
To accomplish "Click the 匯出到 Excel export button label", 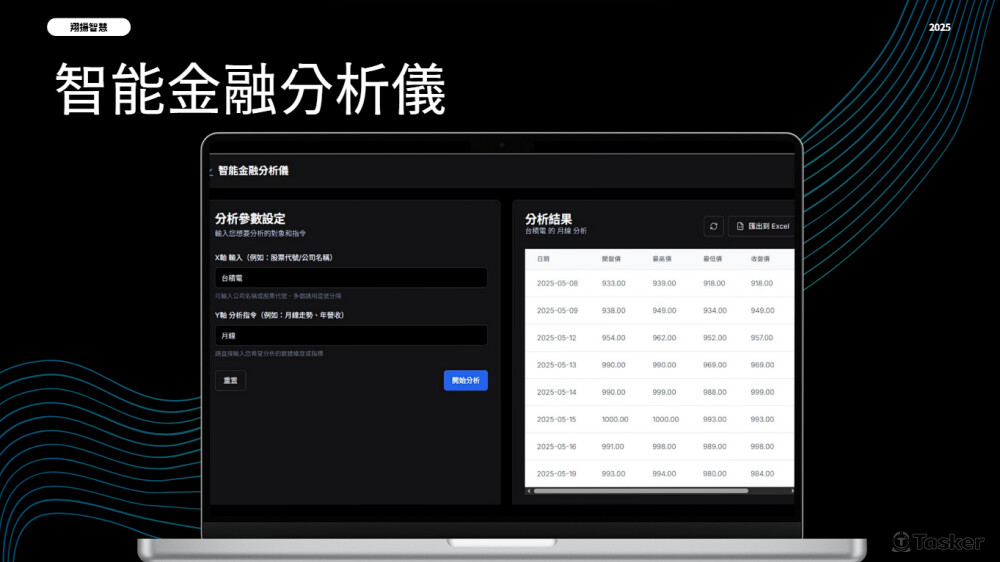I will (x=768, y=226).
